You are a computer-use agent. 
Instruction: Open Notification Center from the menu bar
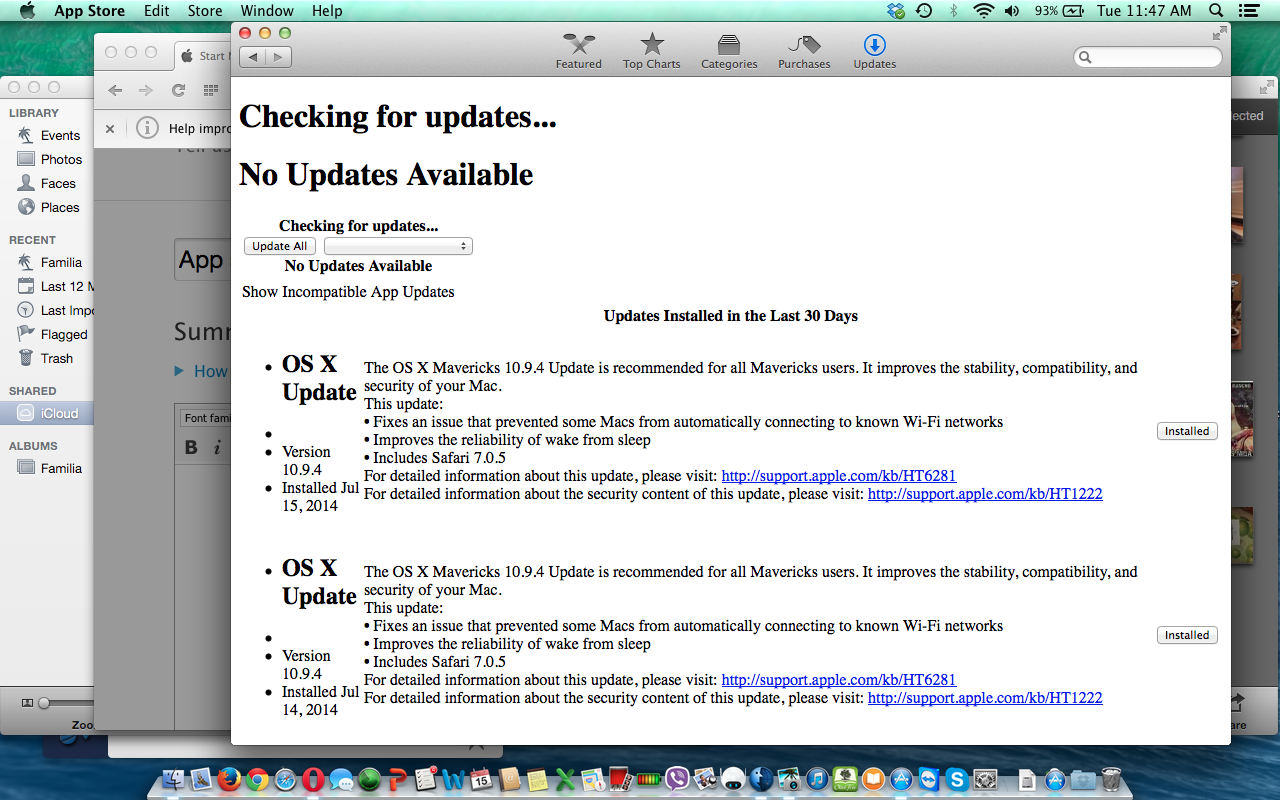coord(1247,11)
